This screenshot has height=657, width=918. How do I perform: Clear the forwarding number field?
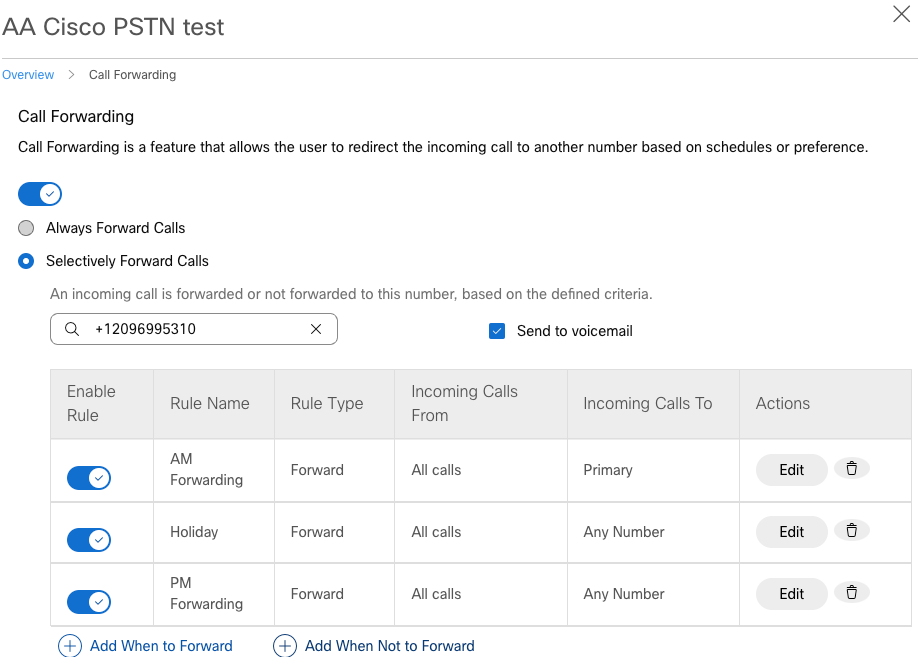point(316,329)
